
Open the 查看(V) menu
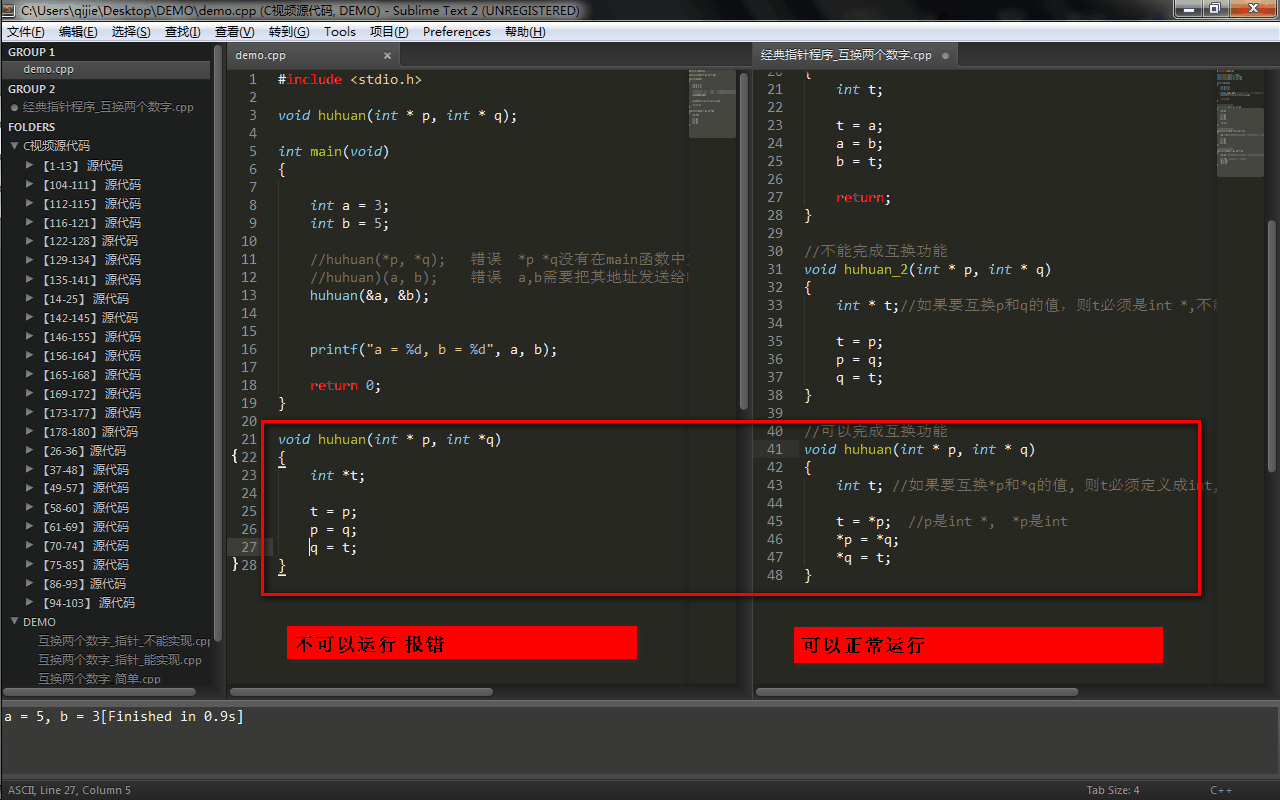pos(235,32)
